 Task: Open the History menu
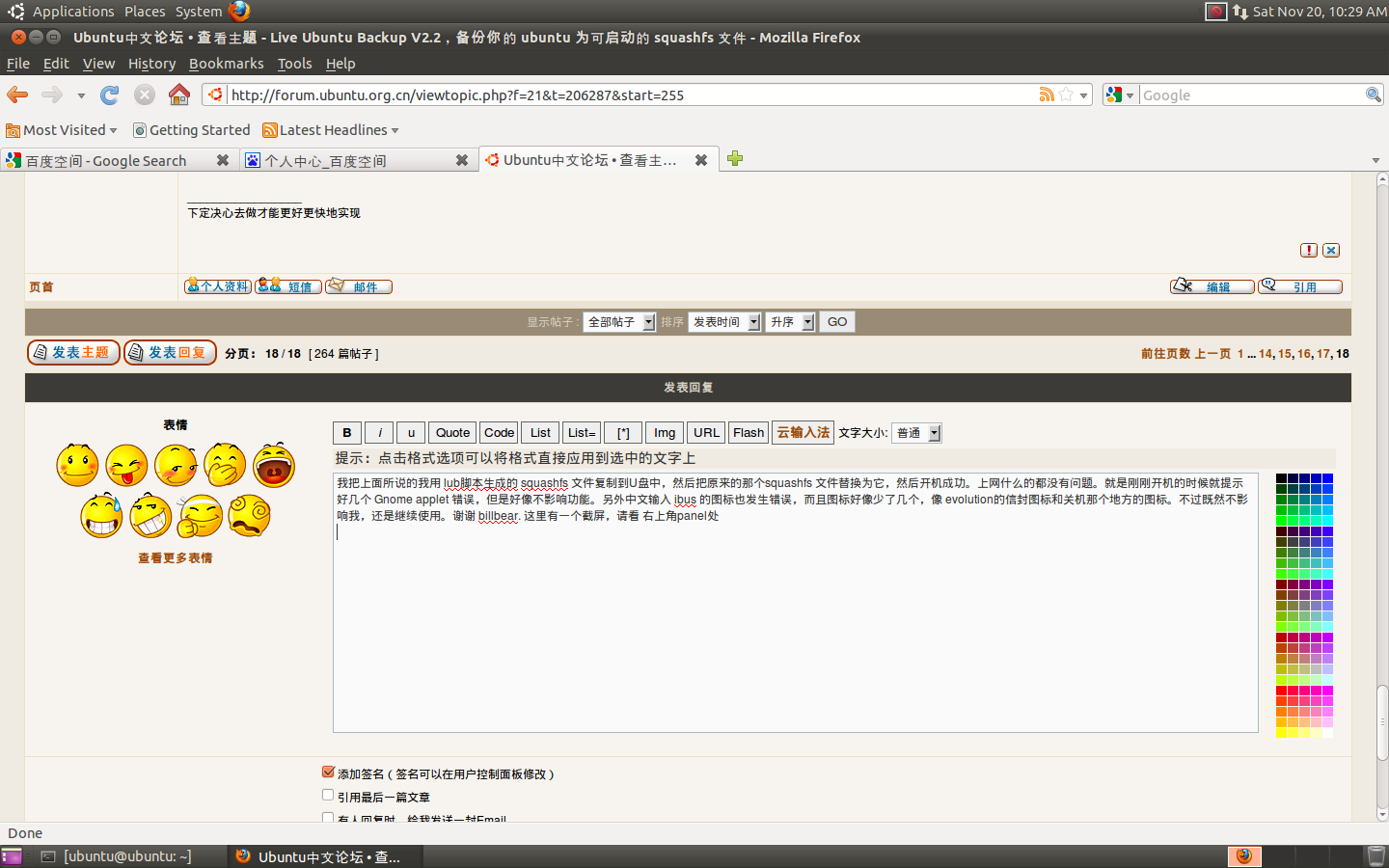click(151, 64)
